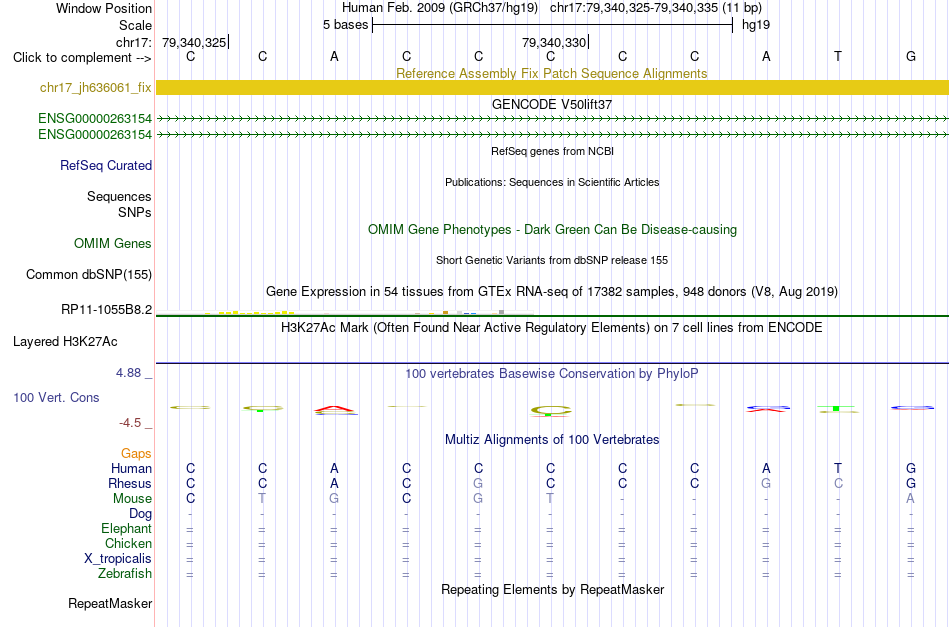This screenshot has width=950, height=627.
Task: Click the blue G PhyloP logo at far right
Action: [911, 408]
